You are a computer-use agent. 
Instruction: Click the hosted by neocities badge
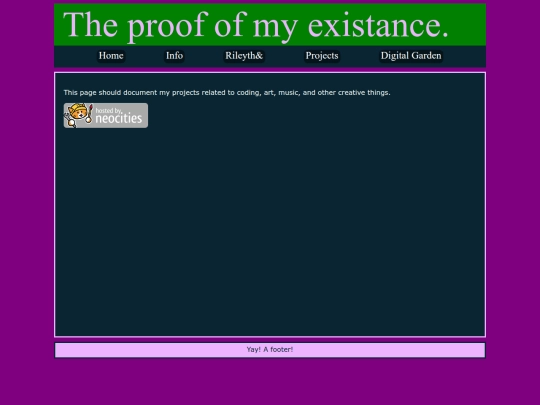[x=106, y=115]
